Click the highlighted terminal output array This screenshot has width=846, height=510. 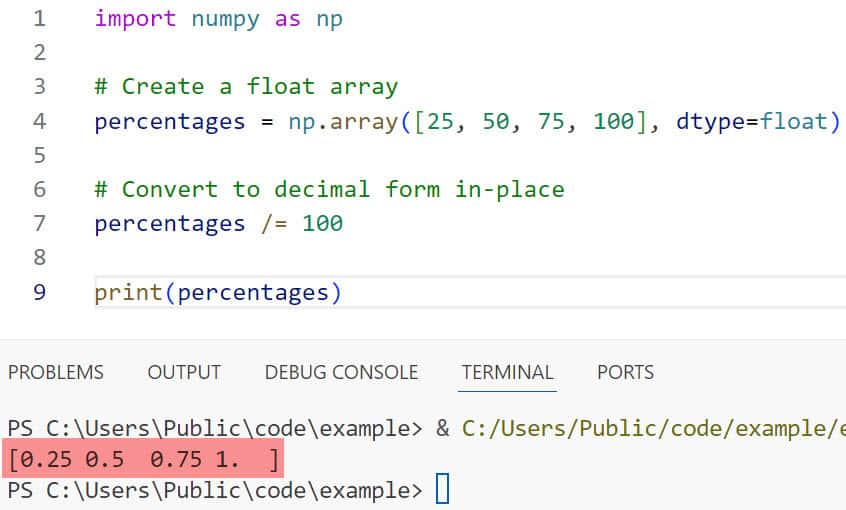point(143,460)
